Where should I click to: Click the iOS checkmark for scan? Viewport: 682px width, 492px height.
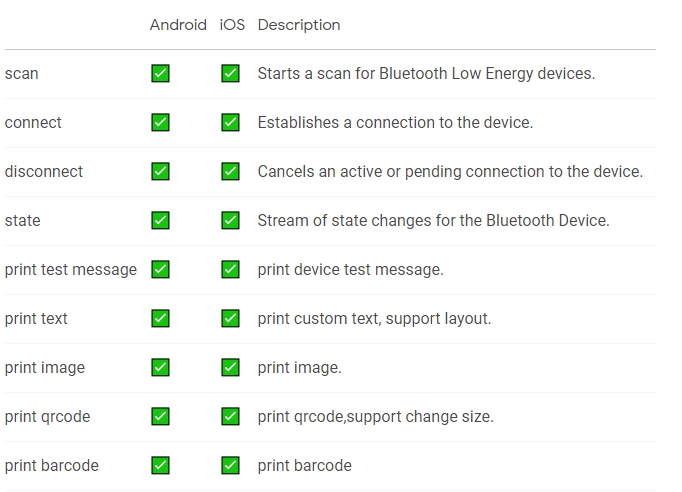pos(230,73)
